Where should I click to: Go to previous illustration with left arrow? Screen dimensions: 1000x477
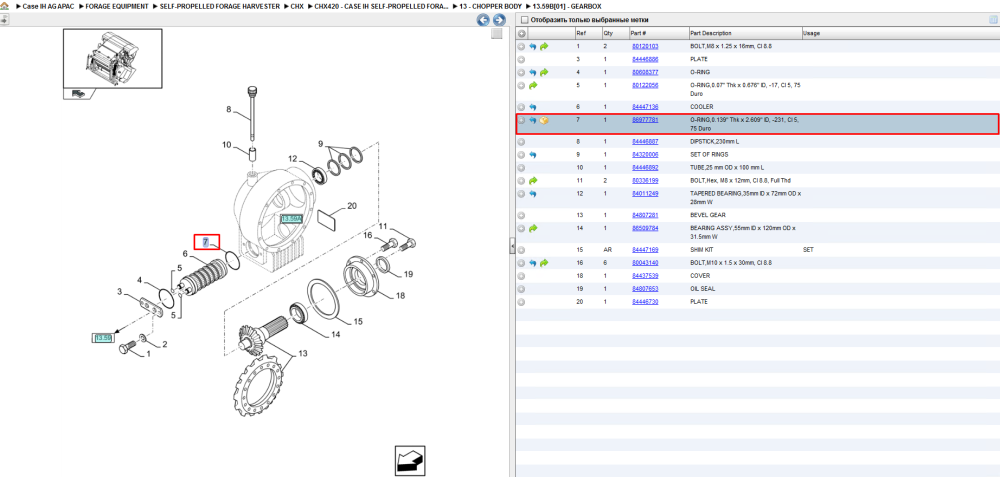pyautogui.click(x=483, y=20)
